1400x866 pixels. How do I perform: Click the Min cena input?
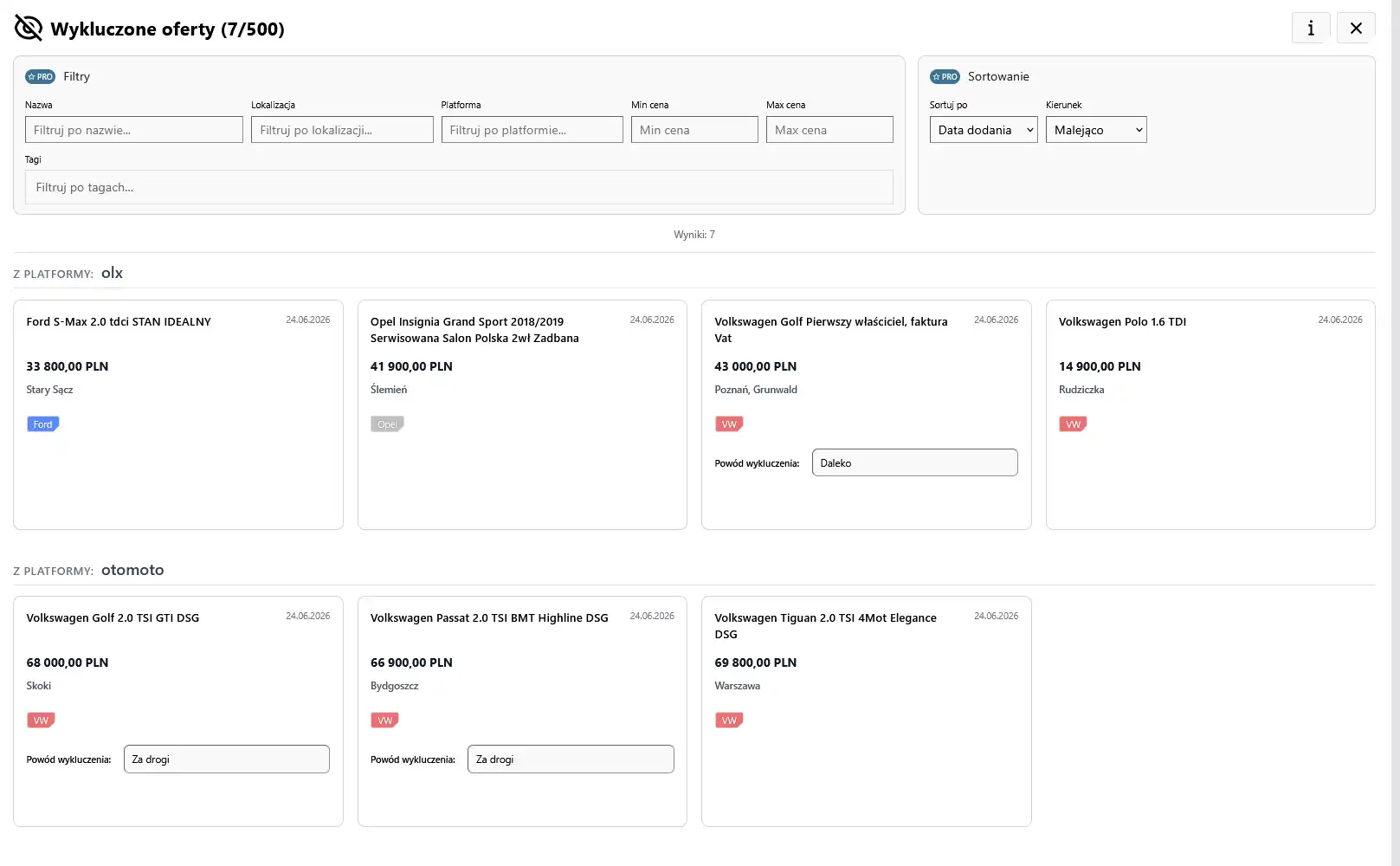tap(694, 130)
